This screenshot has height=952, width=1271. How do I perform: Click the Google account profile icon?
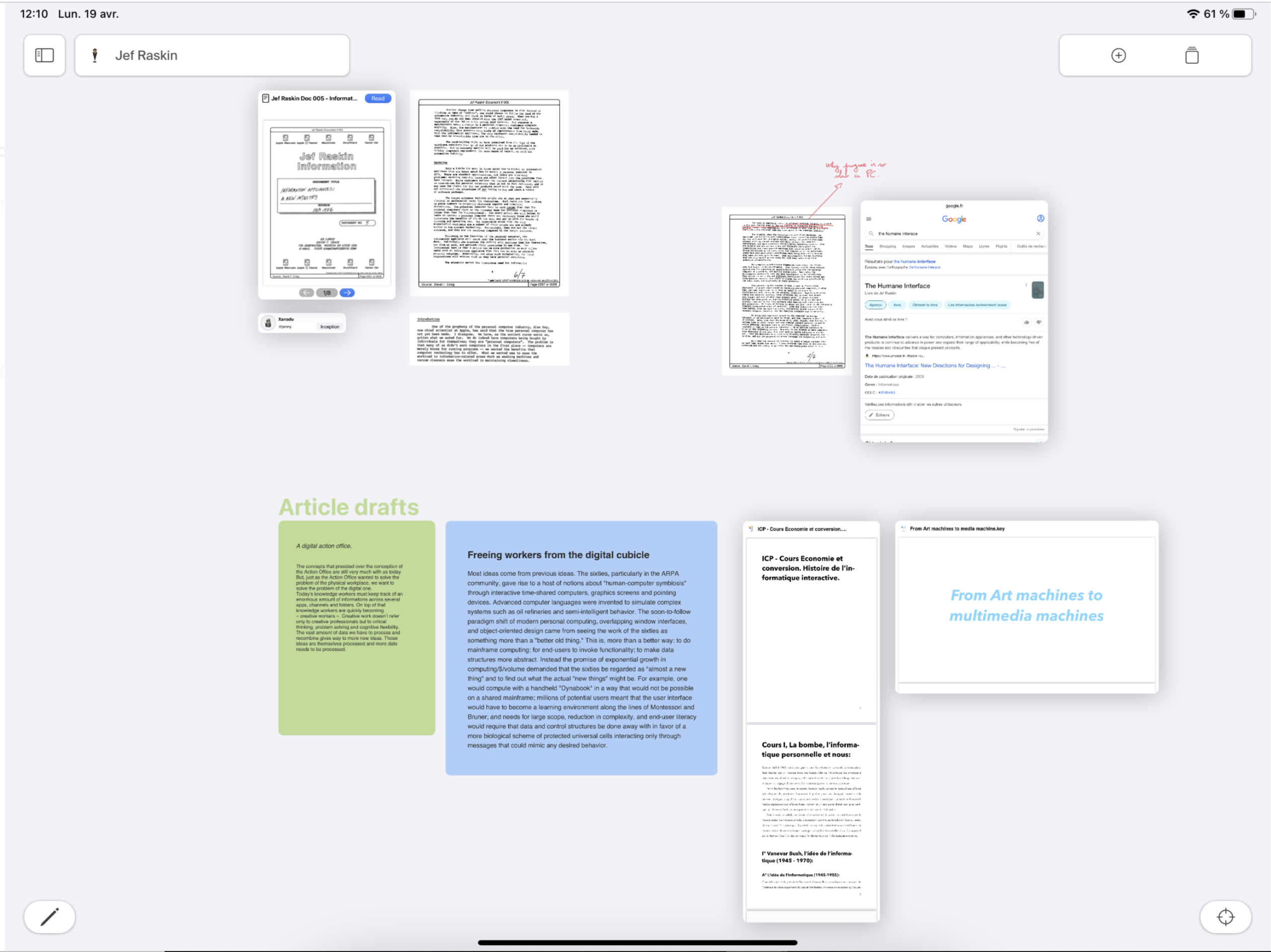click(1040, 218)
